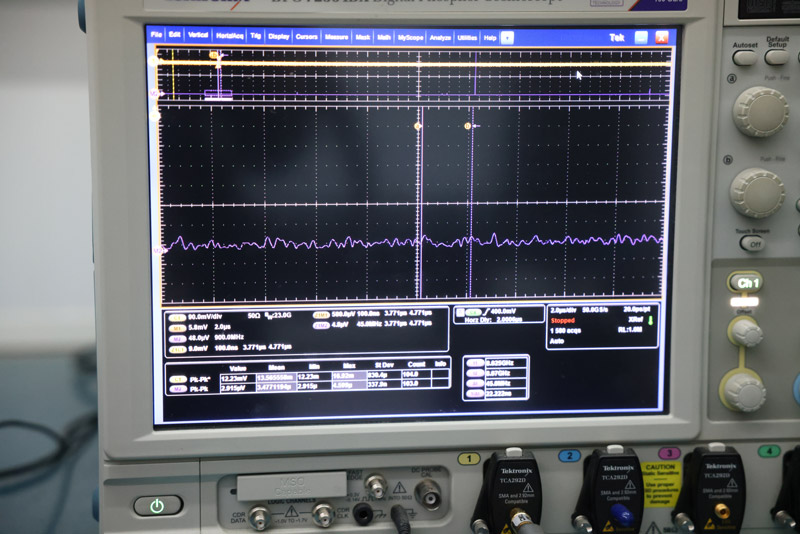Click the 400.0mV trigger level readout

(503, 311)
